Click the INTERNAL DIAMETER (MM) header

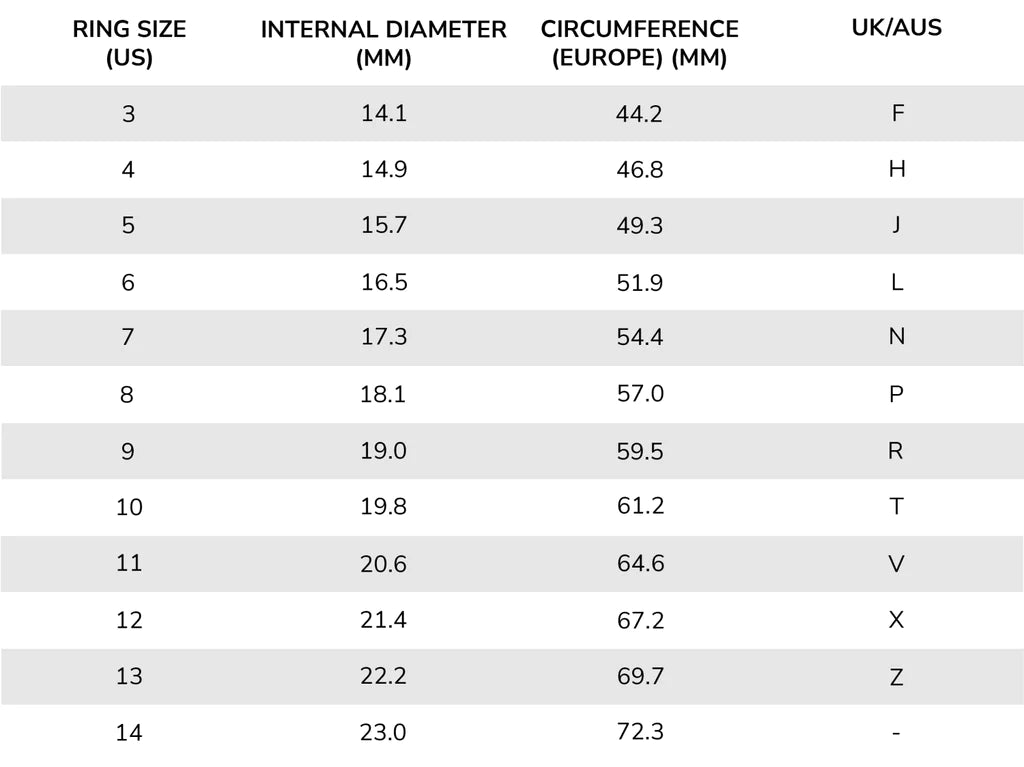pyautogui.click(x=383, y=43)
